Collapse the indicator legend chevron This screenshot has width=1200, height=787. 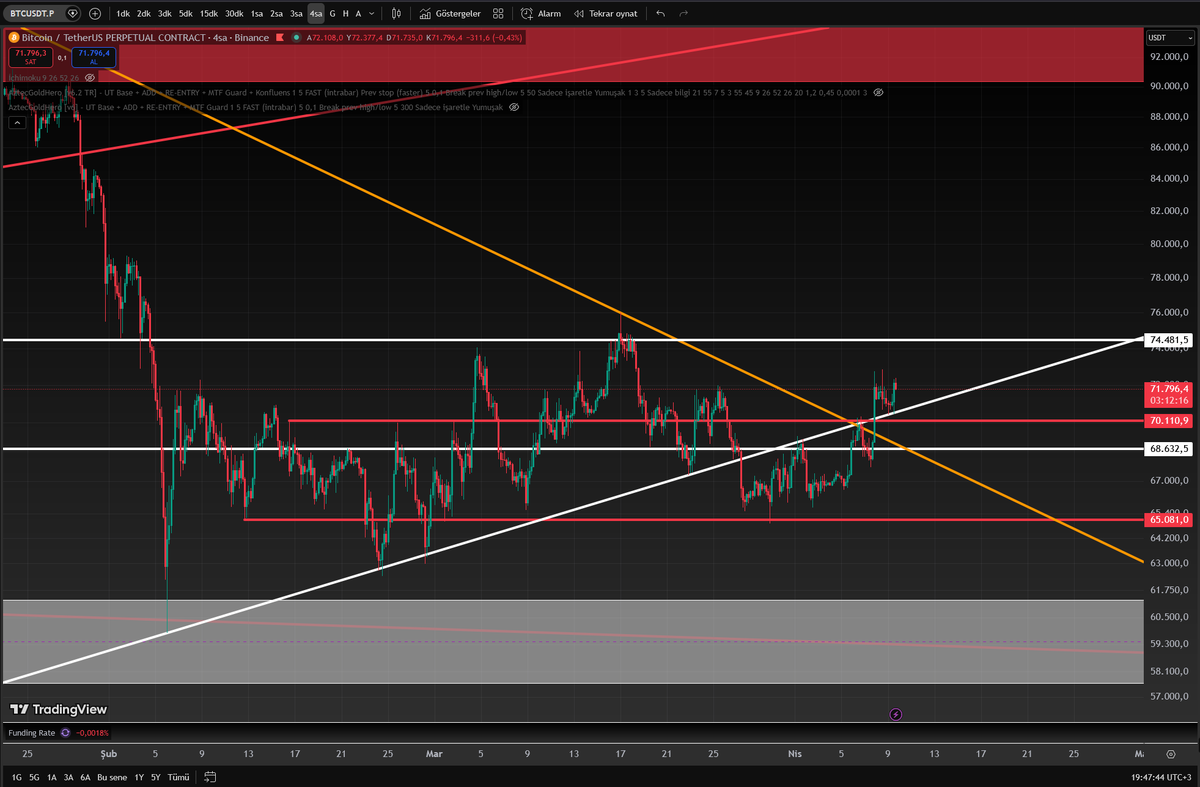click(x=17, y=123)
